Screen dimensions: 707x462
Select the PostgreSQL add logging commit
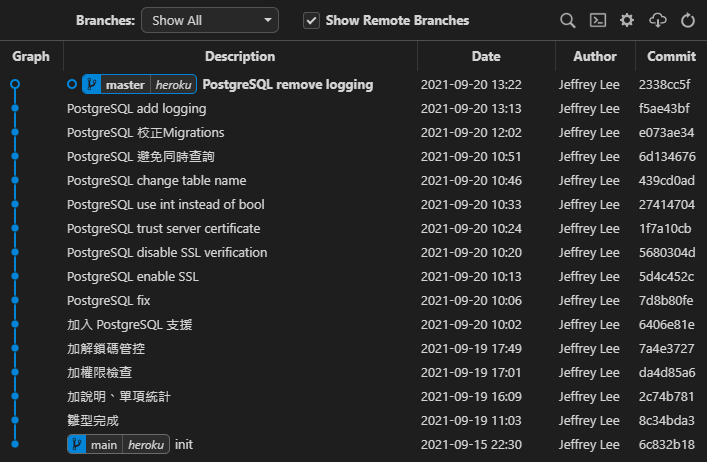click(x=137, y=109)
